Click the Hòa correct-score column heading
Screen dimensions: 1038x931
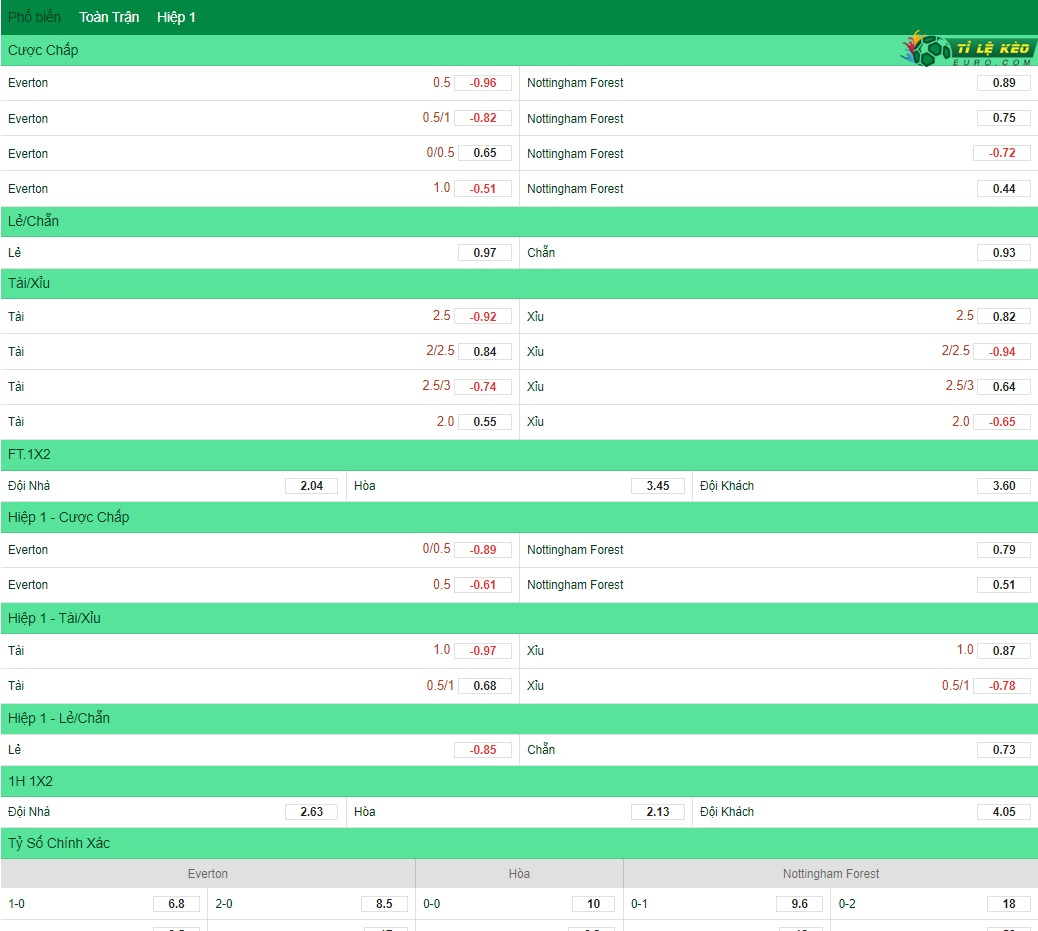[x=519, y=873]
